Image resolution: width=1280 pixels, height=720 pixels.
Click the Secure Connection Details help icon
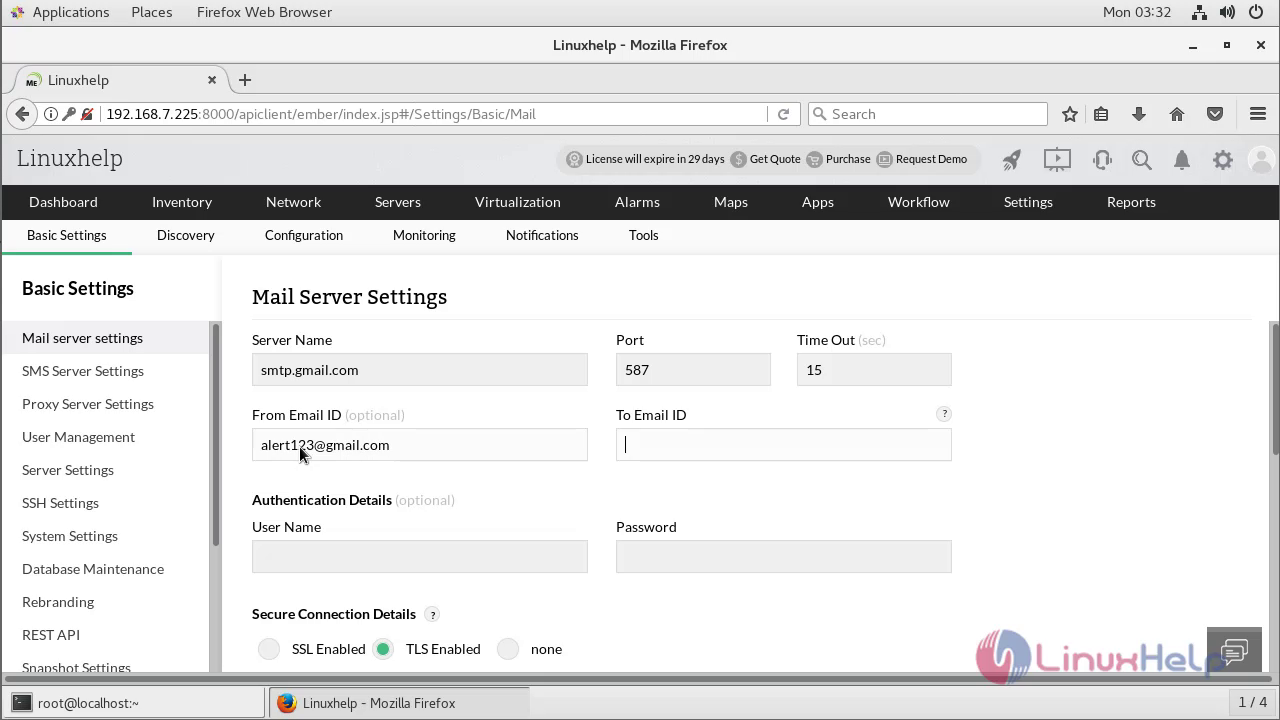coord(432,614)
